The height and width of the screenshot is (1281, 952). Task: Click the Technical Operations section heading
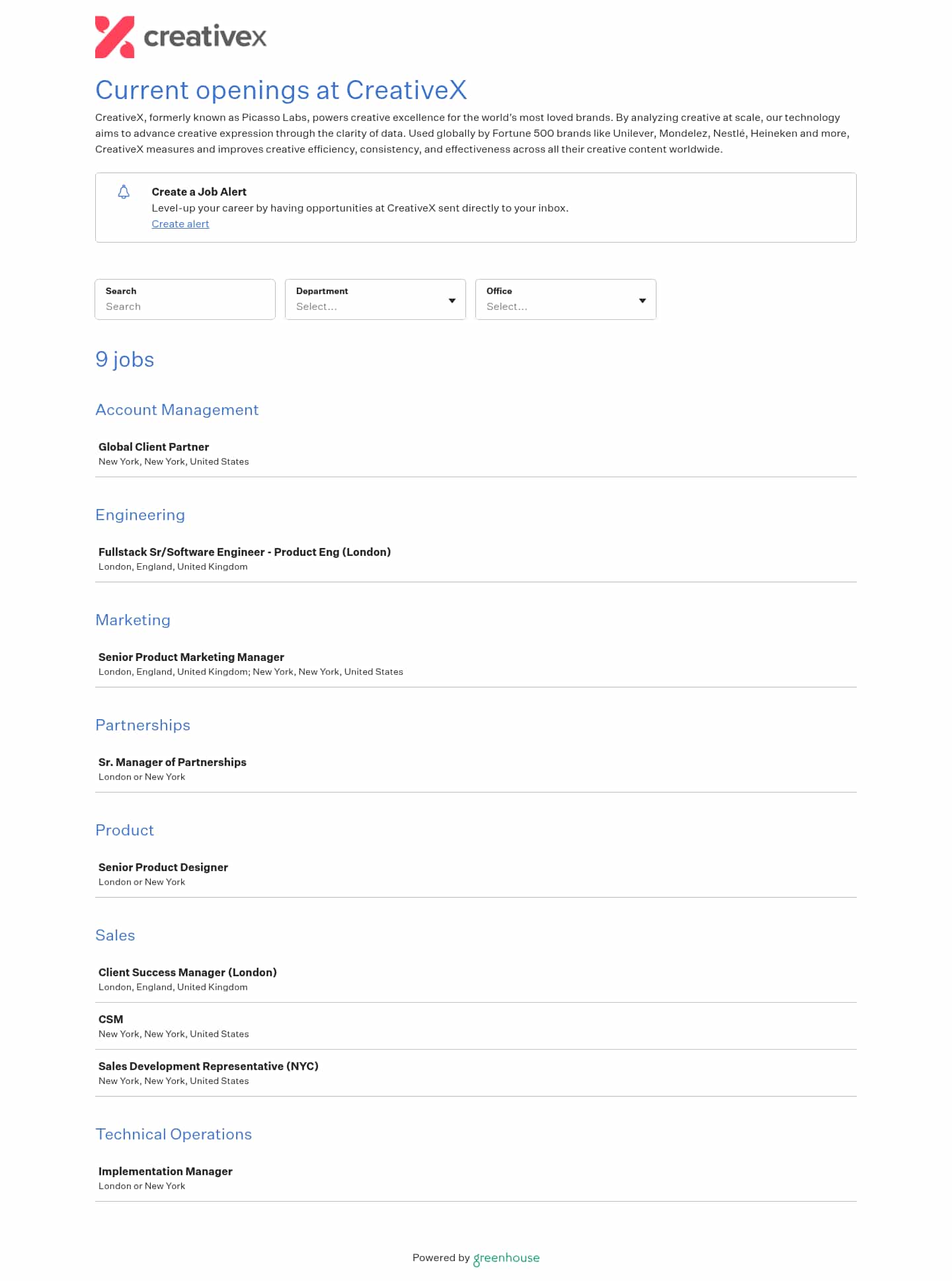[x=173, y=1135]
